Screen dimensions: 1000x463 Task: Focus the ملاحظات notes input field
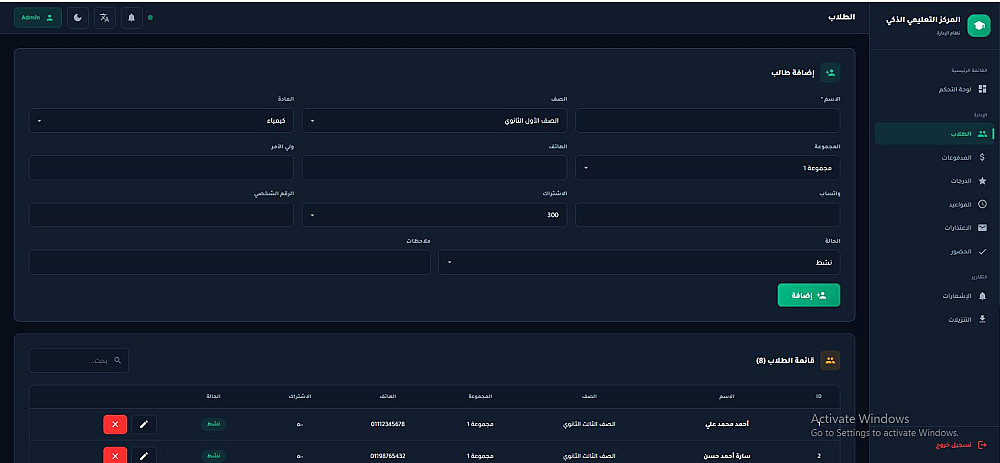pos(230,262)
